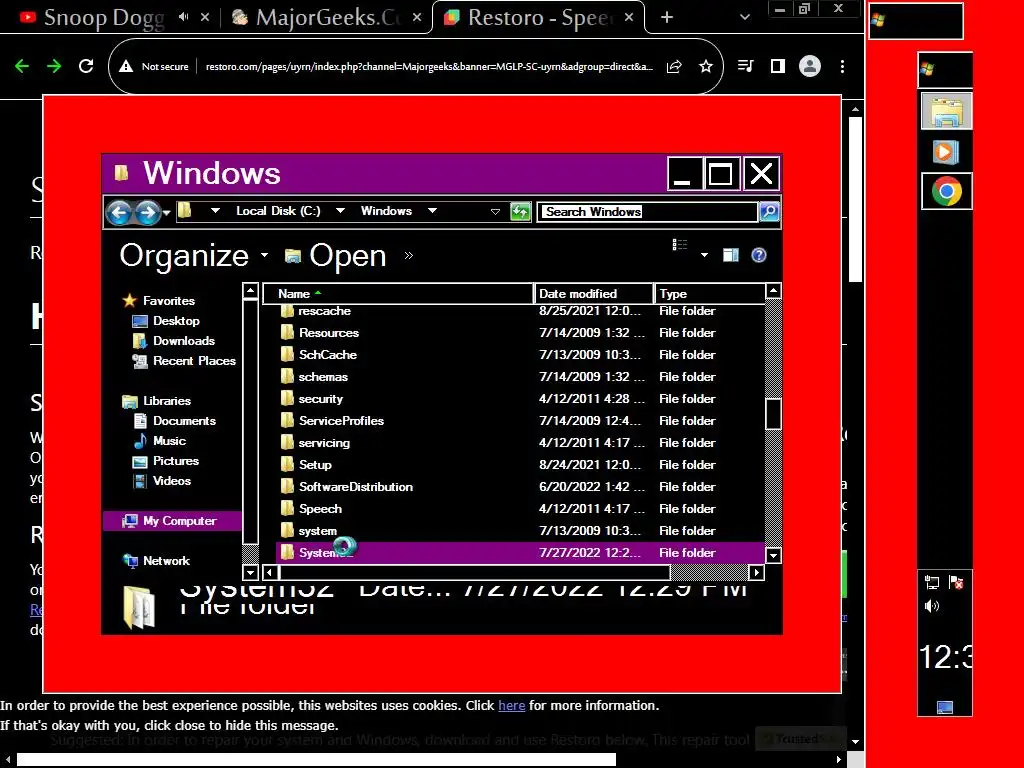Toggle Chrome side panel icon

click(777, 66)
